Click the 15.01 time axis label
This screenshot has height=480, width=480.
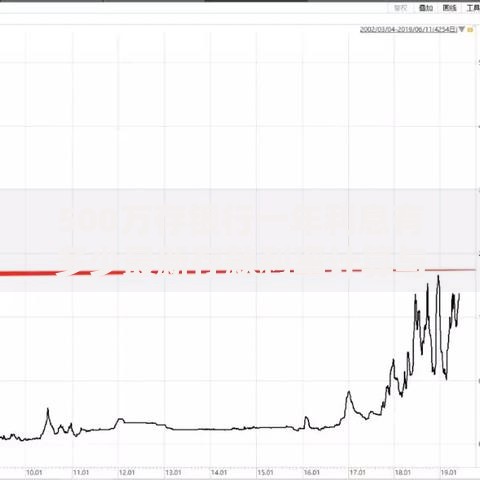265,472
